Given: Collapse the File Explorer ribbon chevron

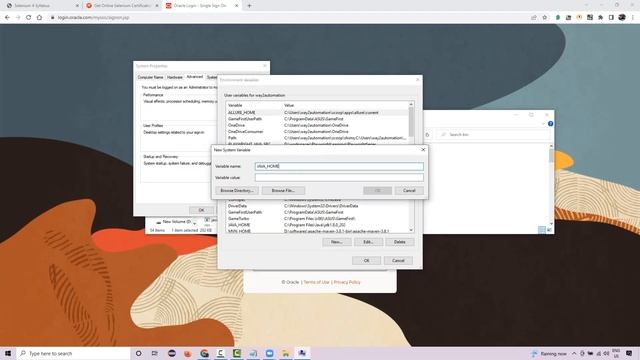Looking at the screenshot, I should point(543,124).
